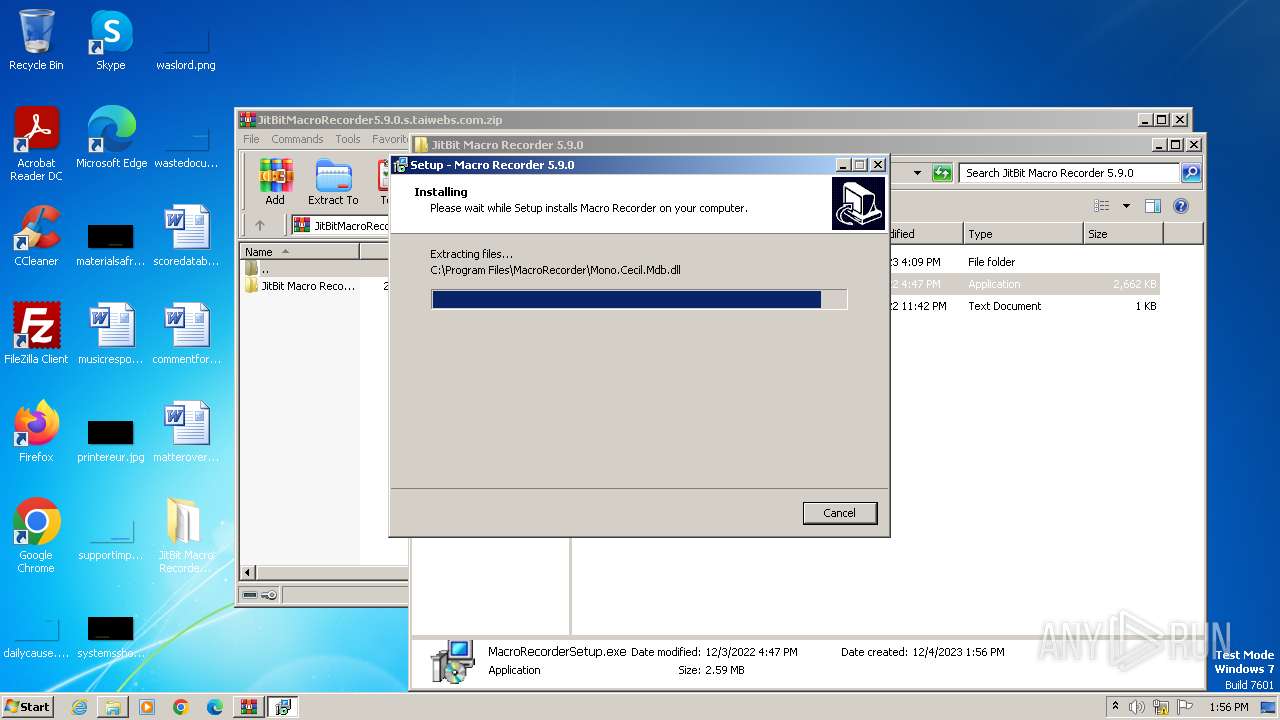Open Internet Explorer from taskbar
The image size is (1280, 720).
pyautogui.click(x=79, y=707)
